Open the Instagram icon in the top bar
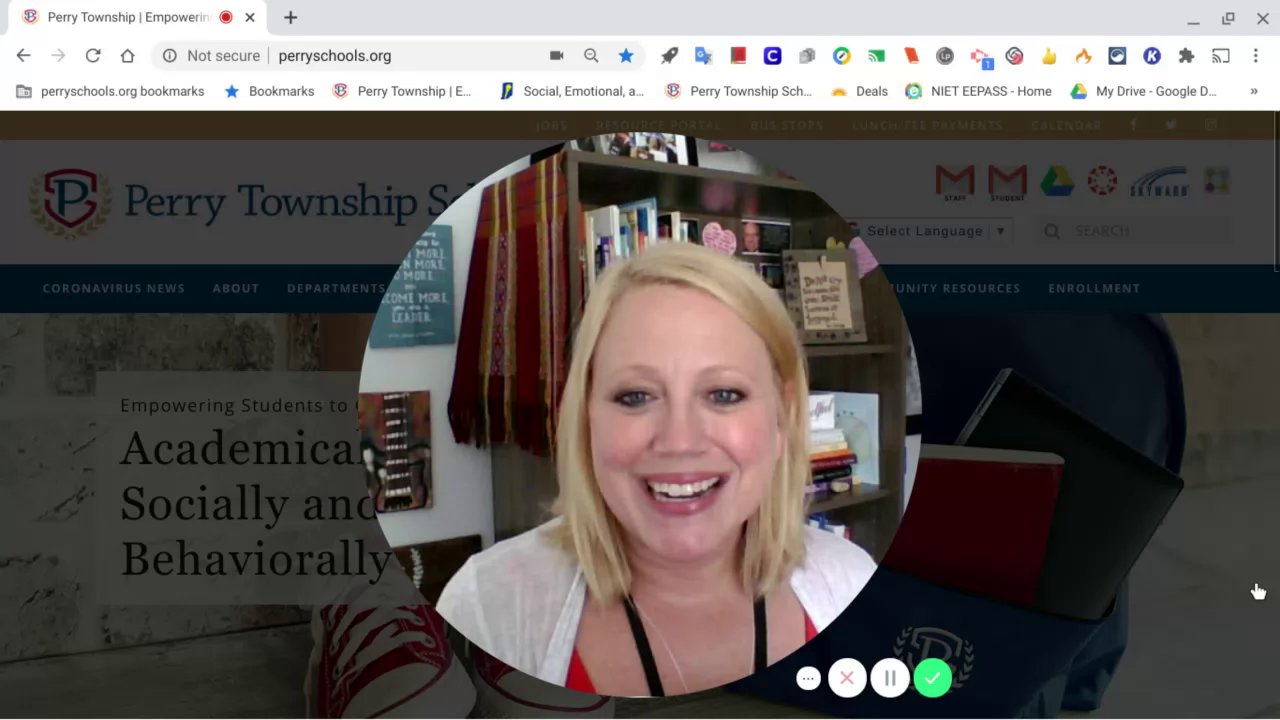This screenshot has height=720, width=1280. click(1210, 125)
